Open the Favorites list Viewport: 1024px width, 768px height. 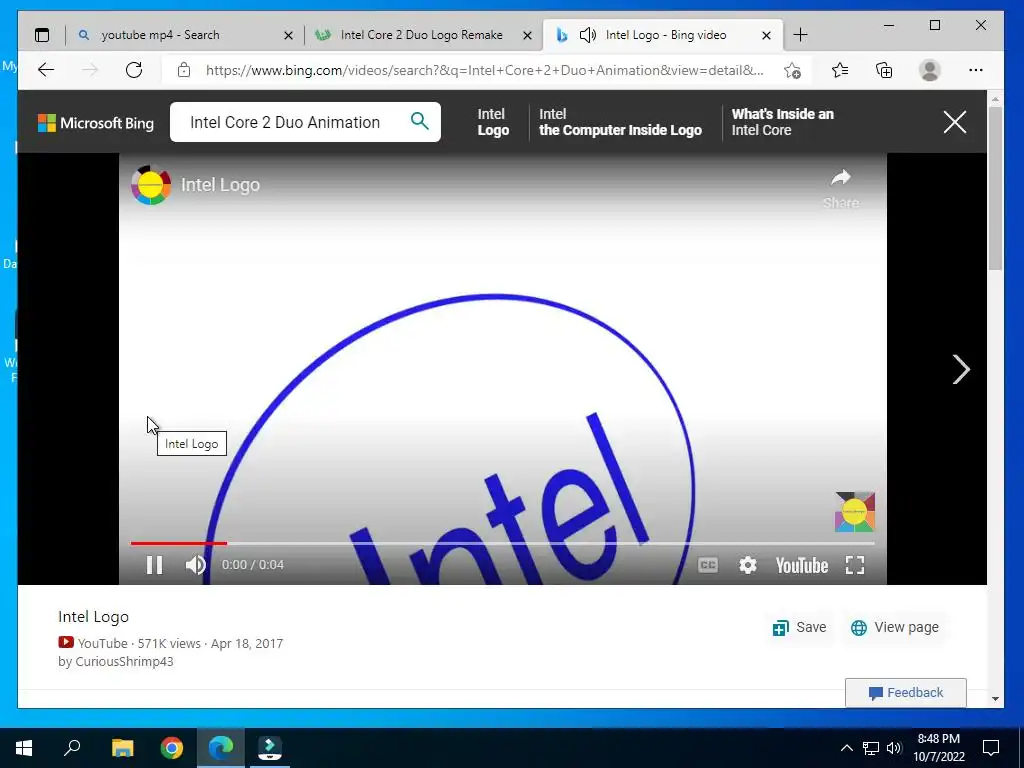coord(840,70)
